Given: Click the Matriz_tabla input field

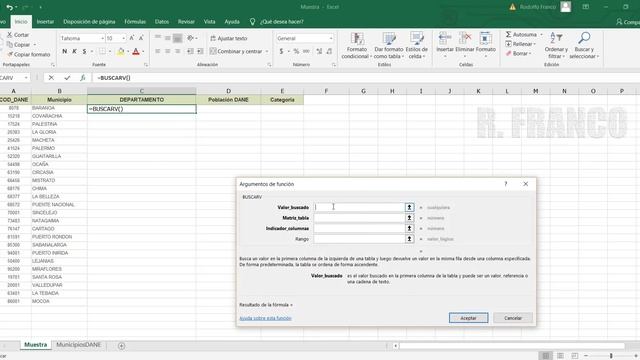Looking at the screenshot, I should tap(359, 218).
